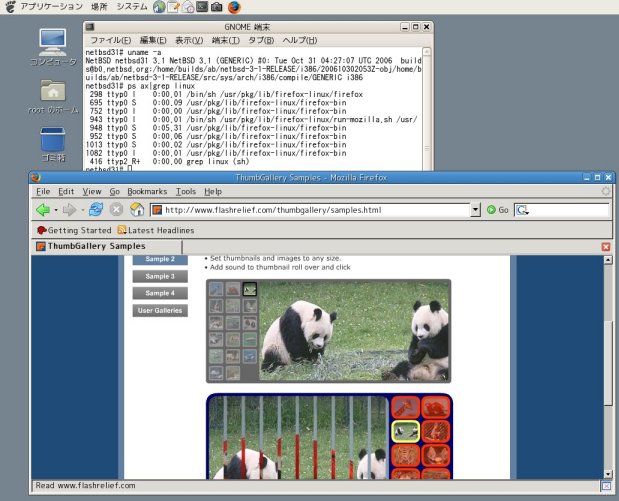Click the large panda image in gray gallery
The height and width of the screenshot is (501, 619).
(x=354, y=331)
